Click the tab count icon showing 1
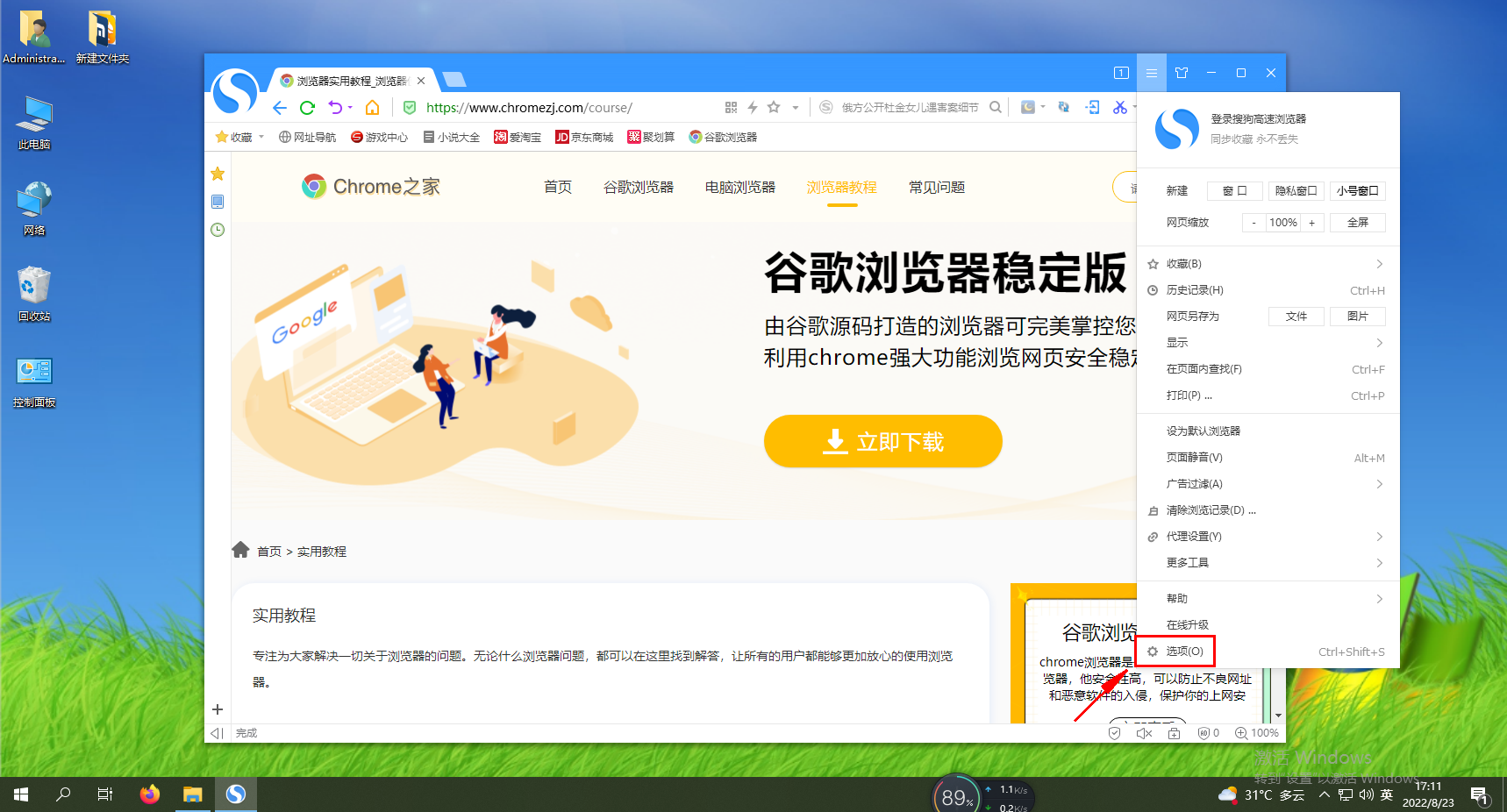This screenshot has height=812, width=1507. 1121,73
